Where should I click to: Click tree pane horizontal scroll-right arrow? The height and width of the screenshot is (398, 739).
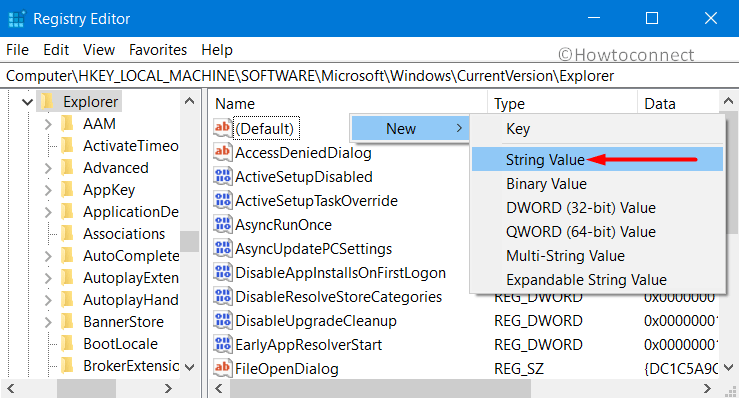(x=168, y=388)
